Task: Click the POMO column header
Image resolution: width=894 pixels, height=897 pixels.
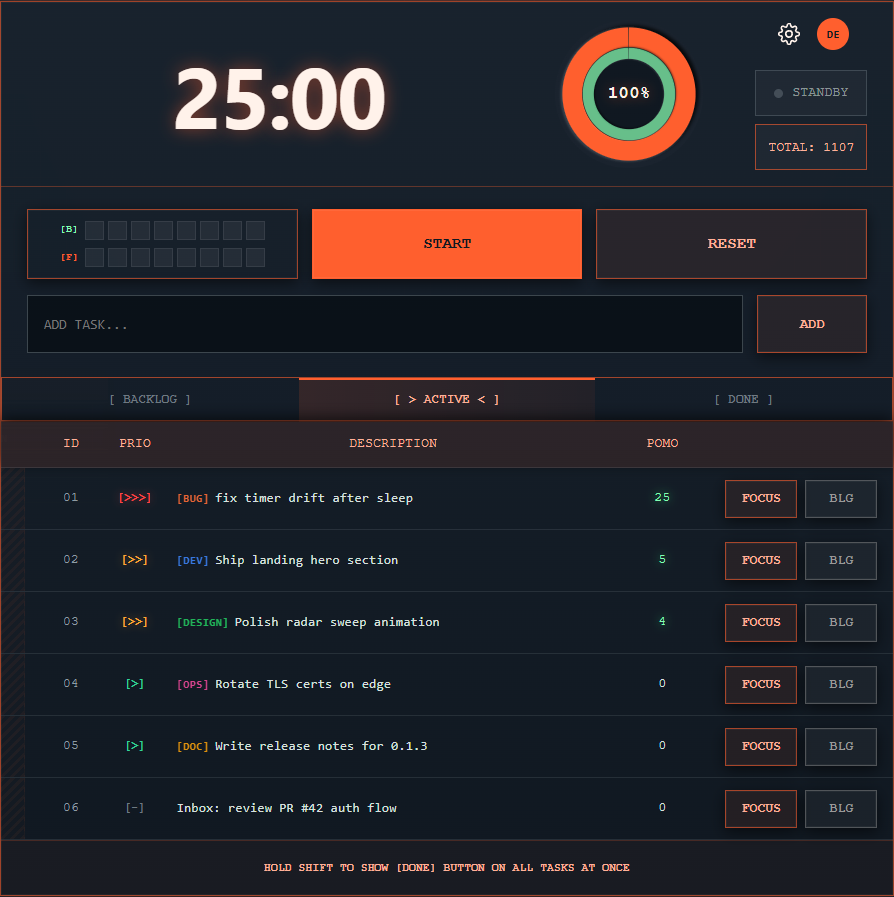Action: point(662,443)
